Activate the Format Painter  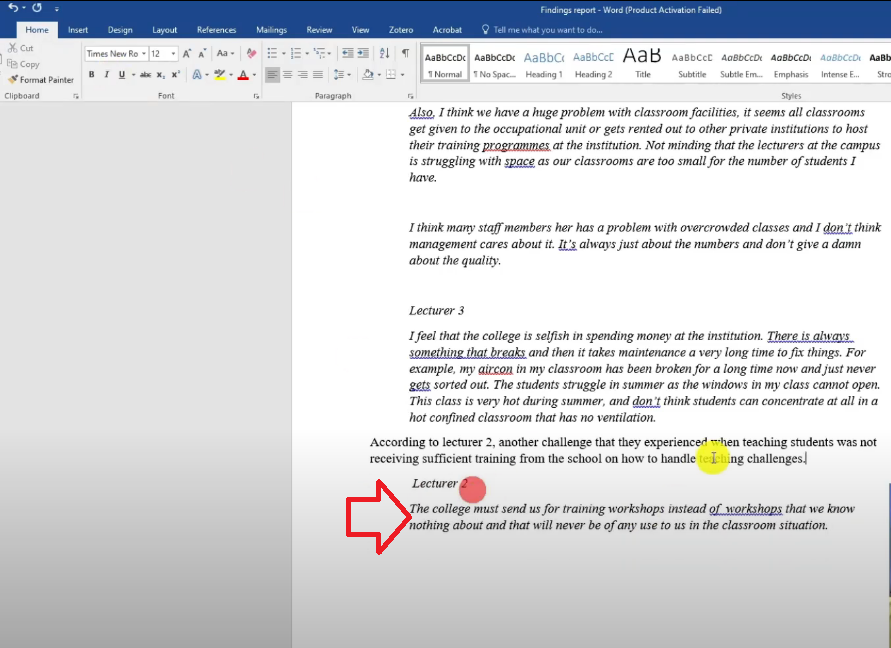click(41, 80)
